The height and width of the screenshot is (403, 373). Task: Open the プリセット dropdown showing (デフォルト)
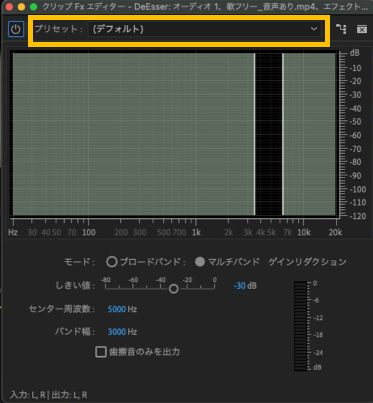point(204,29)
